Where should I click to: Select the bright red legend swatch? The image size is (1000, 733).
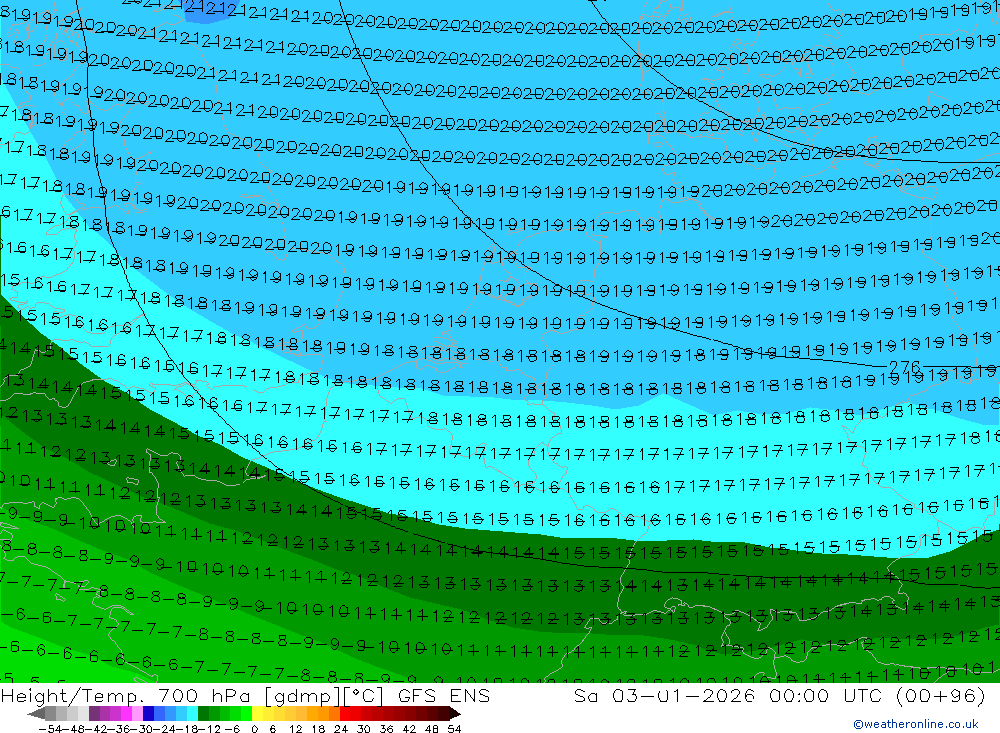345,714
